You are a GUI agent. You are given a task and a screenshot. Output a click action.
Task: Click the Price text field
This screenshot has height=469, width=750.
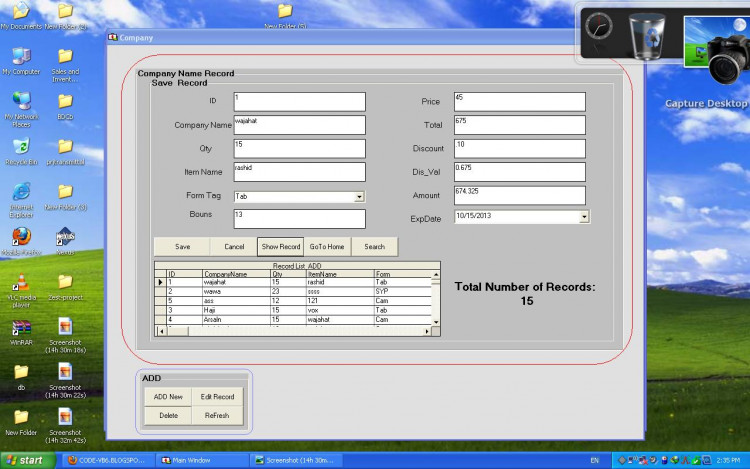pyautogui.click(x=520, y=102)
